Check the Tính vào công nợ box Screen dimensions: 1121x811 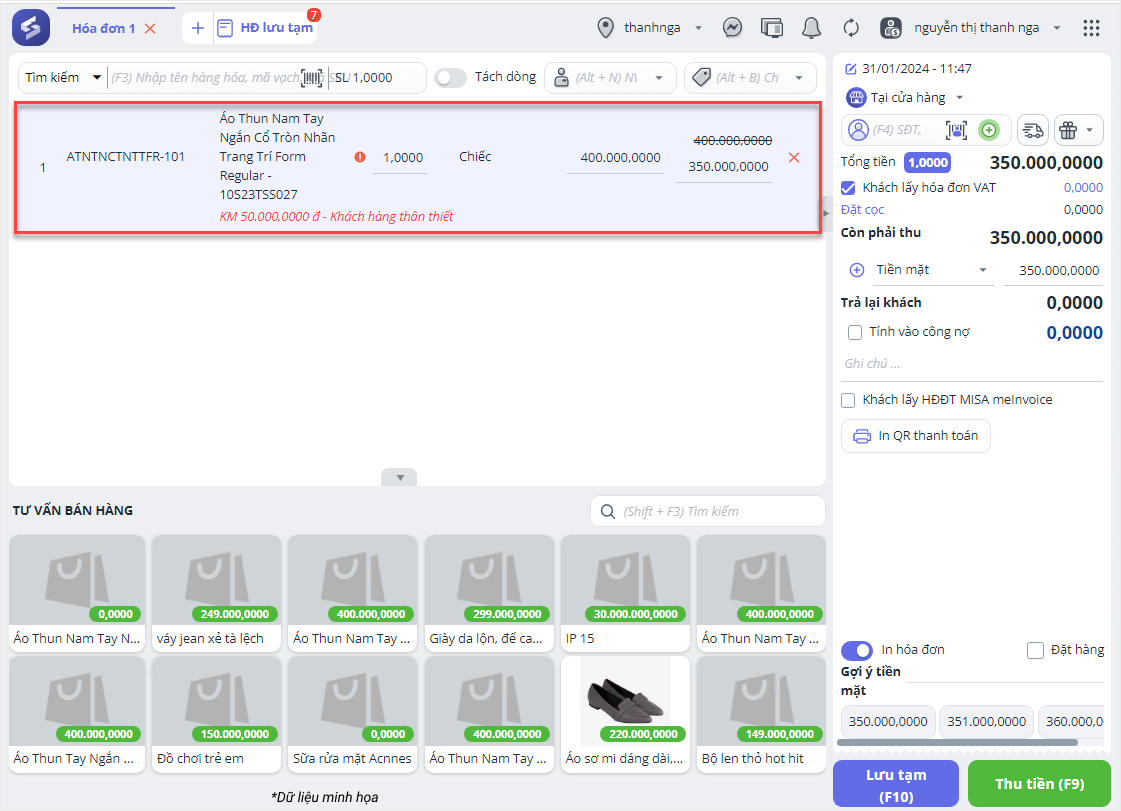point(855,332)
